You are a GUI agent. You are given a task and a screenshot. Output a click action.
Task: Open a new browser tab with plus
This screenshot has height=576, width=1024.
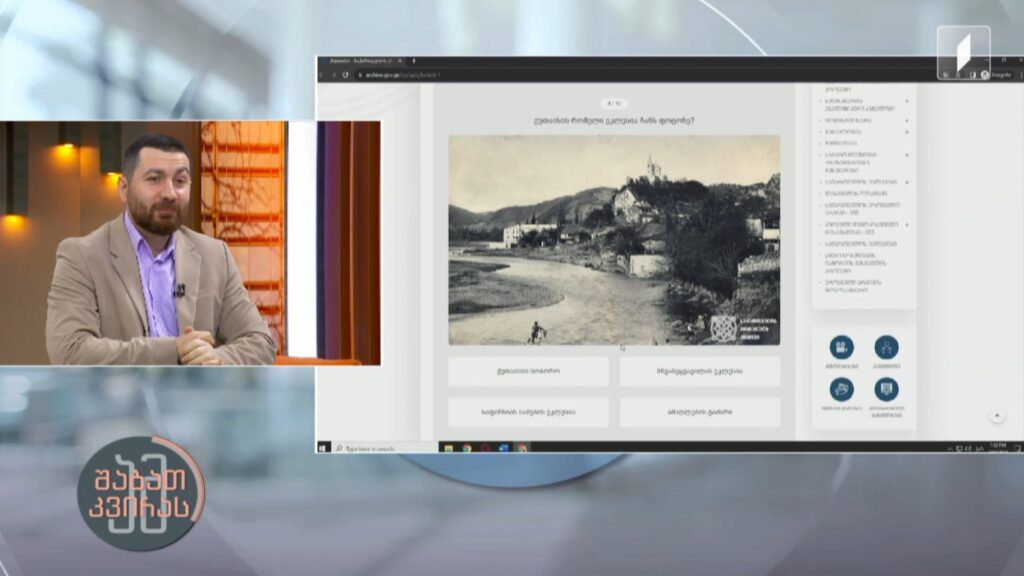click(414, 61)
